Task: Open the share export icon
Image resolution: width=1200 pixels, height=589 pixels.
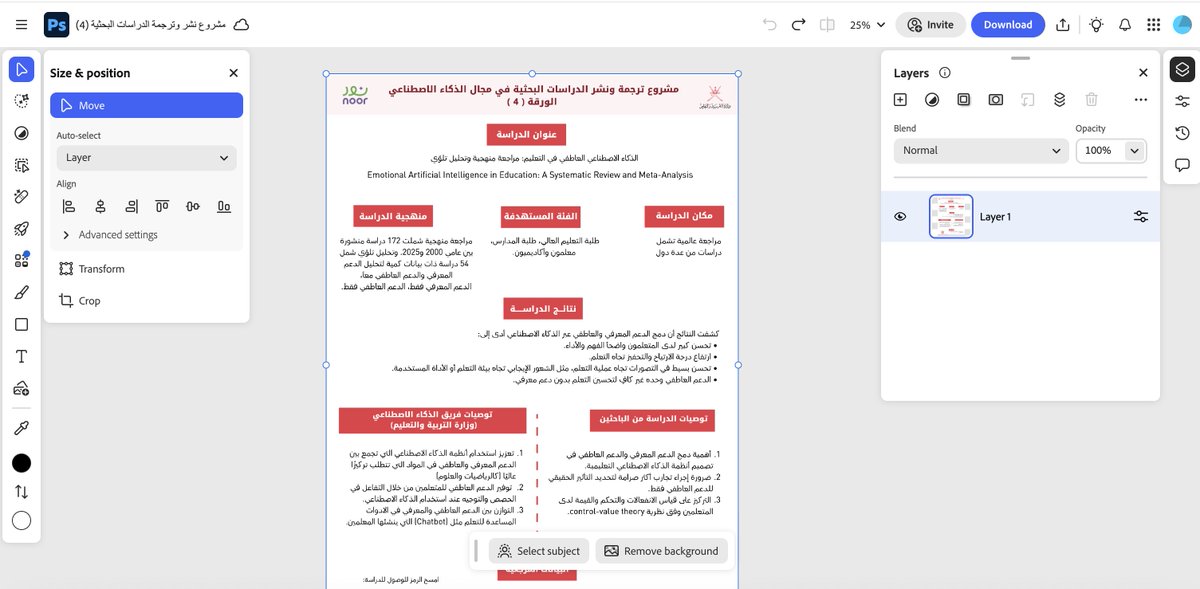Action: [x=1064, y=24]
